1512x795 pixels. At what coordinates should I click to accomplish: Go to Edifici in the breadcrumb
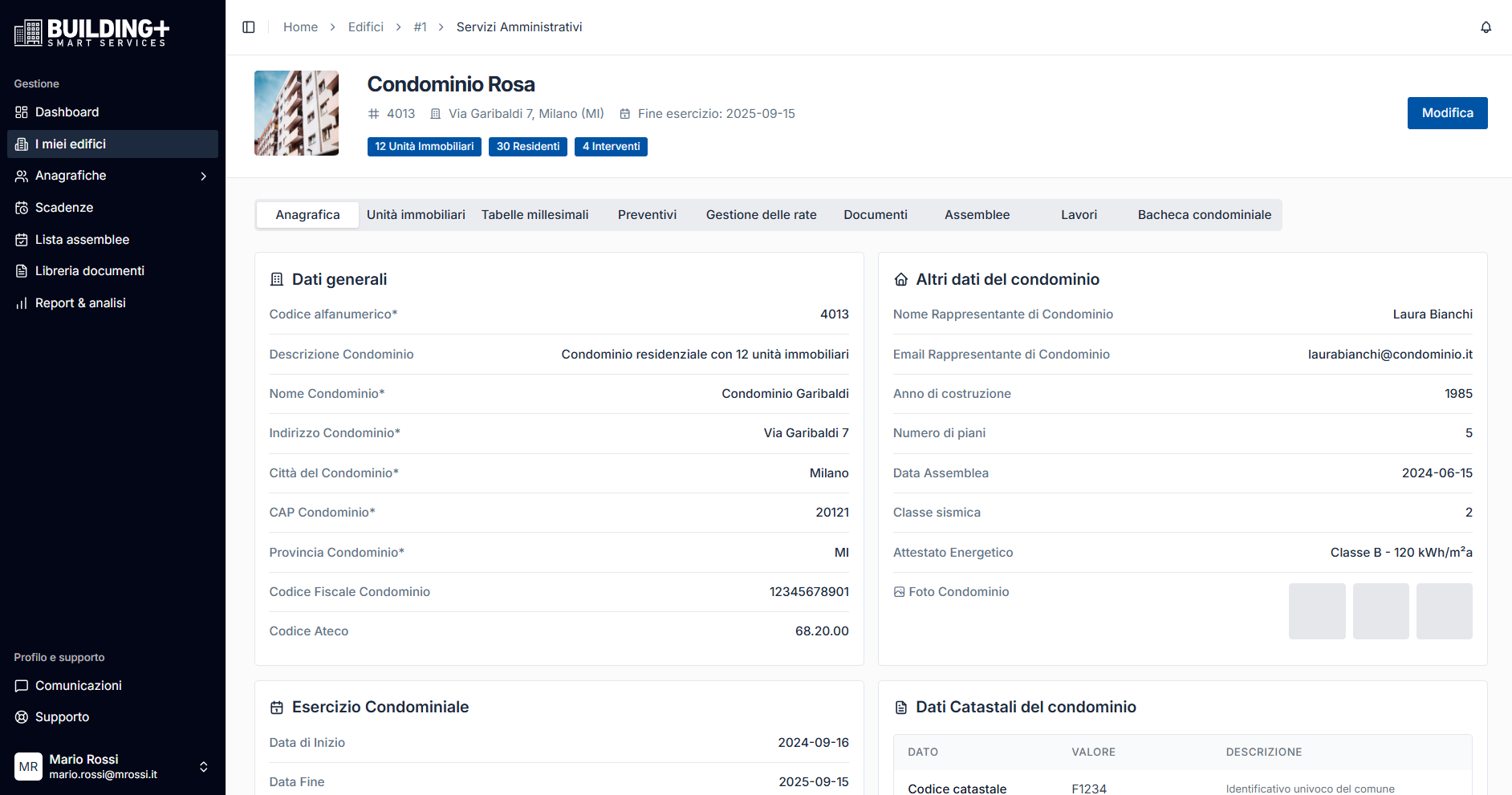(x=365, y=27)
